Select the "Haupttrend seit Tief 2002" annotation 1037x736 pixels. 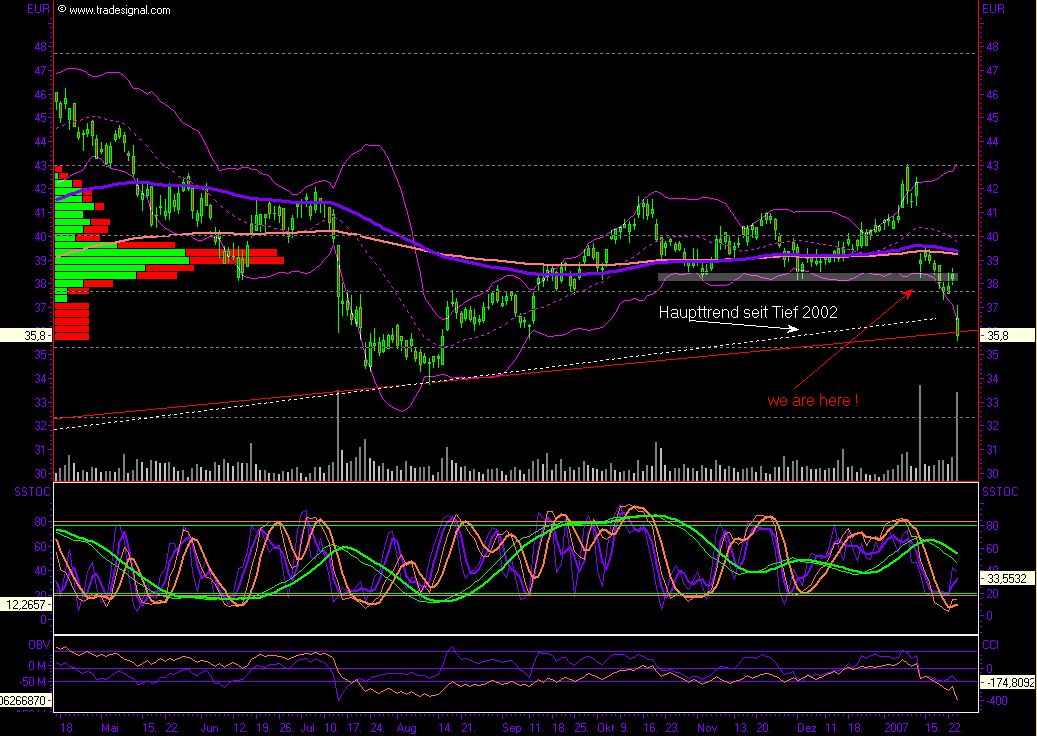747,313
